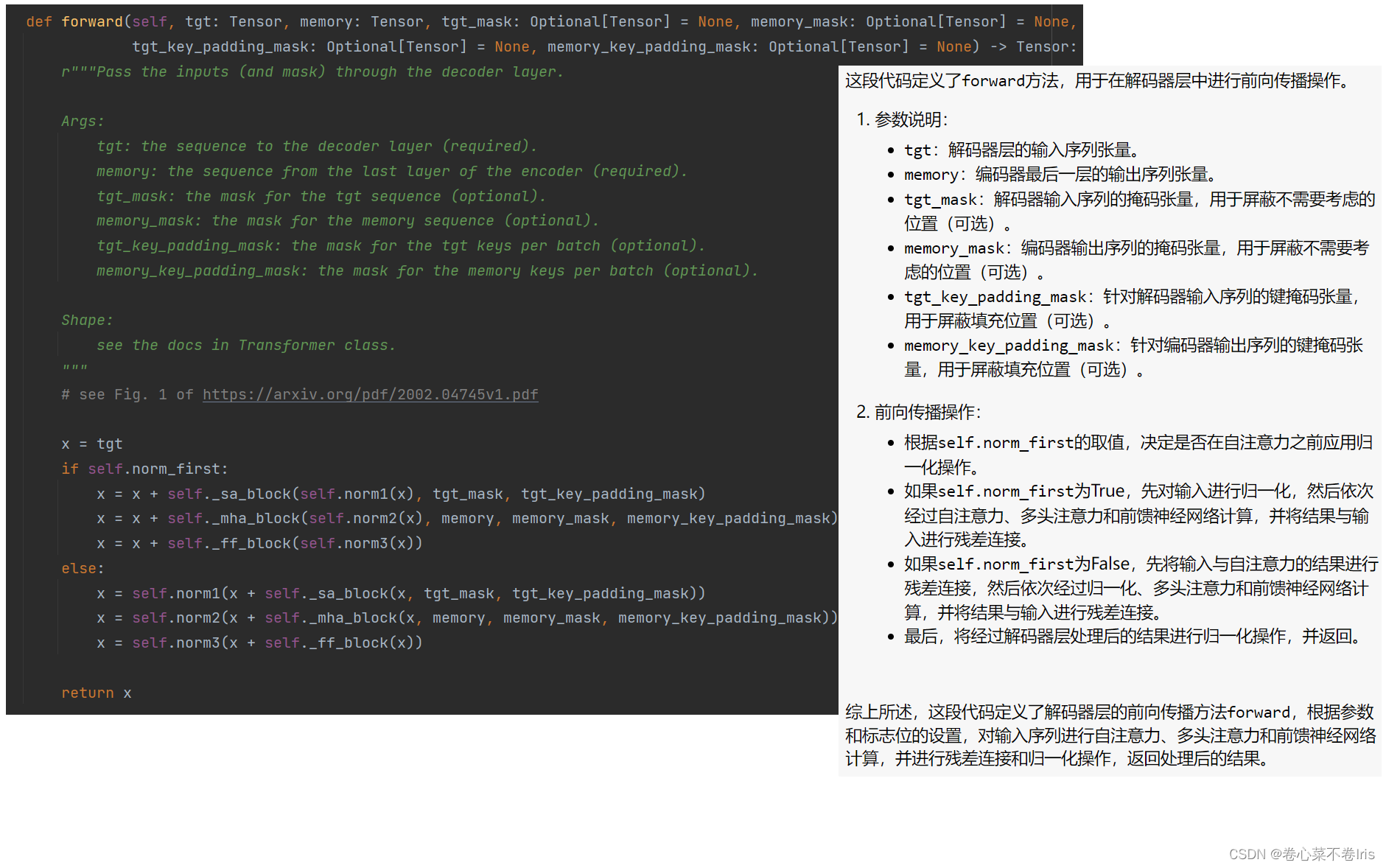Click docstring line beginning 'memory_key_padding_mask: the mask'
1386x868 pixels.
pos(427,270)
